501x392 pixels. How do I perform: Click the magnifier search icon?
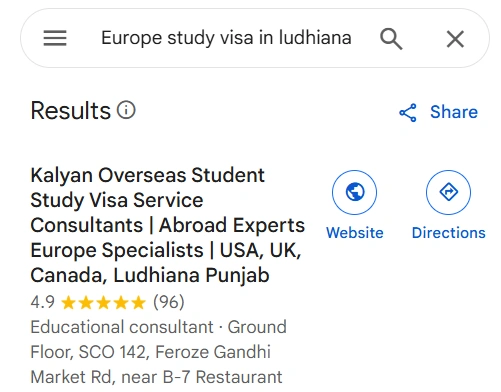391,39
